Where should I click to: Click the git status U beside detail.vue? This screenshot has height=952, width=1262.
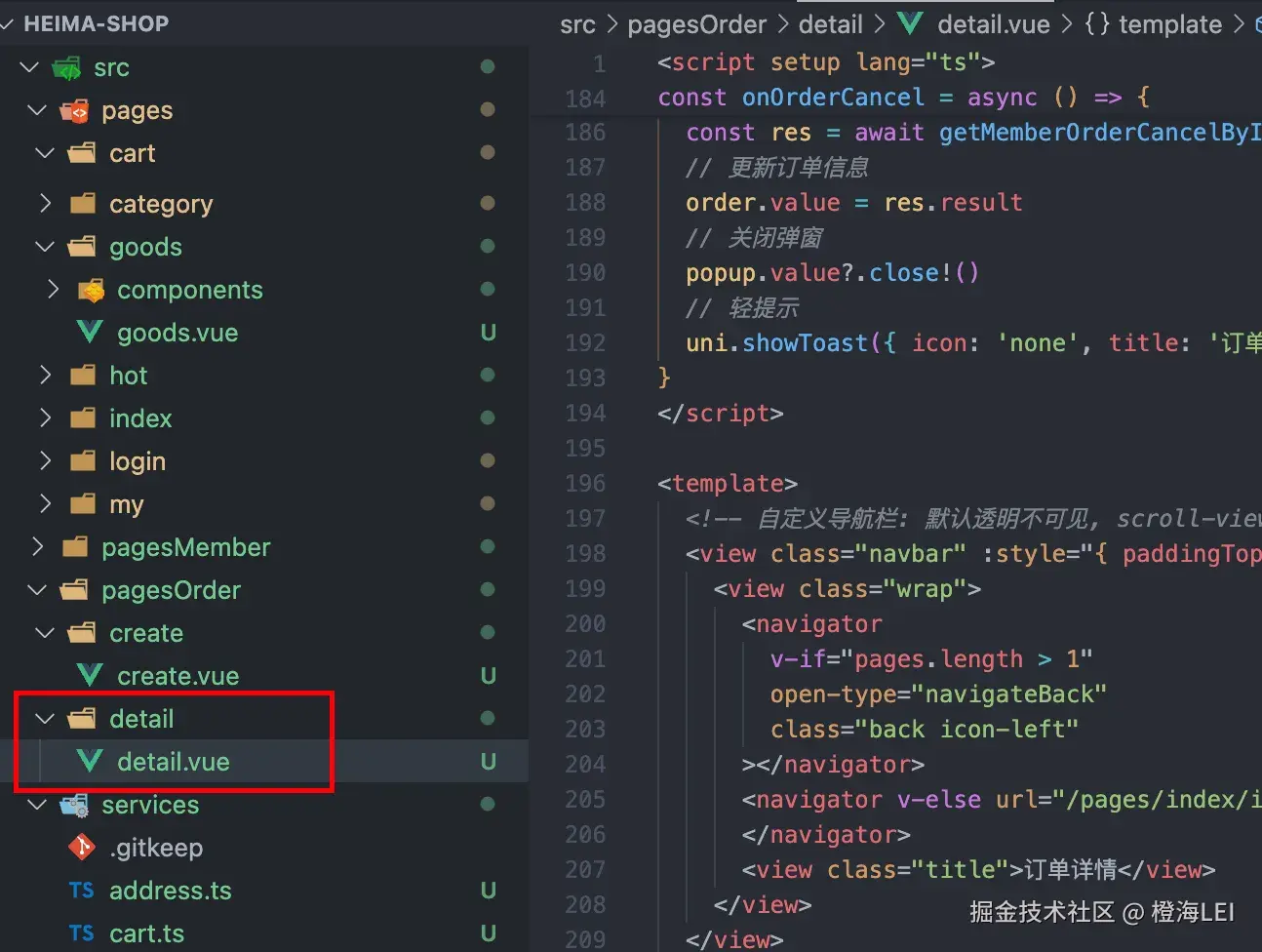(x=489, y=762)
